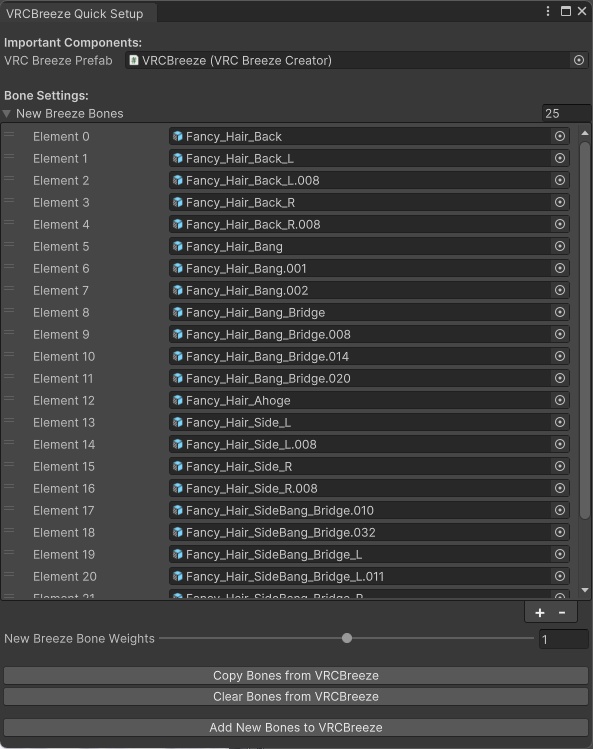Open object picker for Fancy_Hair_Bang.002
Viewport: 593px width, 749px height.
(x=560, y=290)
